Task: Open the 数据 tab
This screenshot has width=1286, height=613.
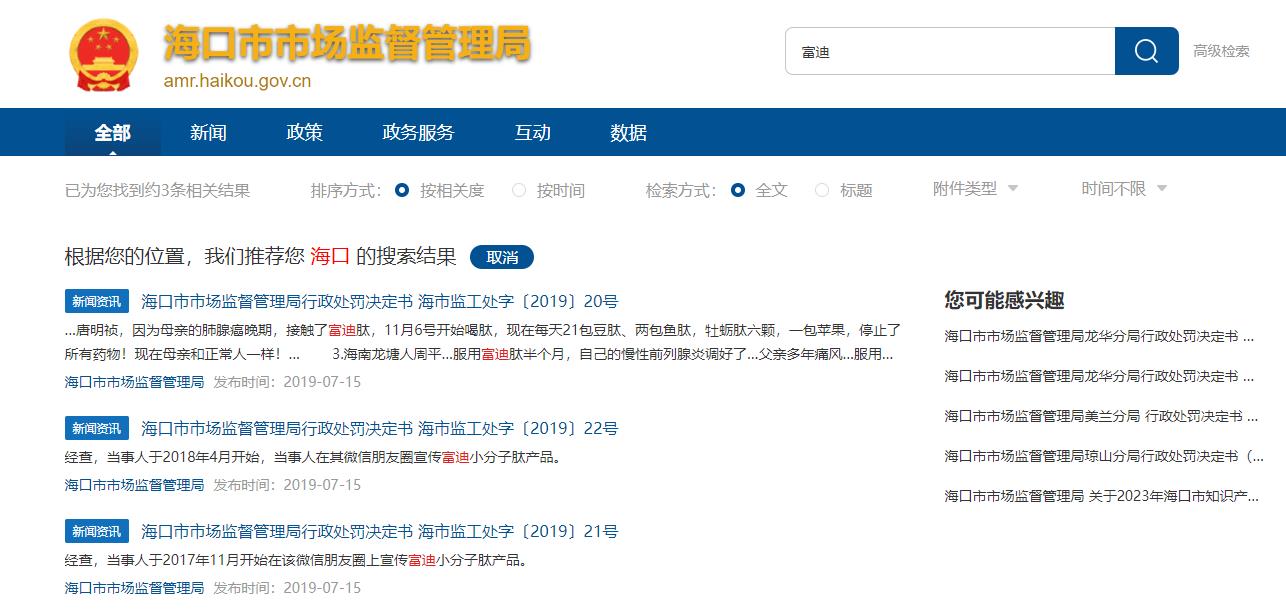Action: pyautogui.click(x=628, y=133)
